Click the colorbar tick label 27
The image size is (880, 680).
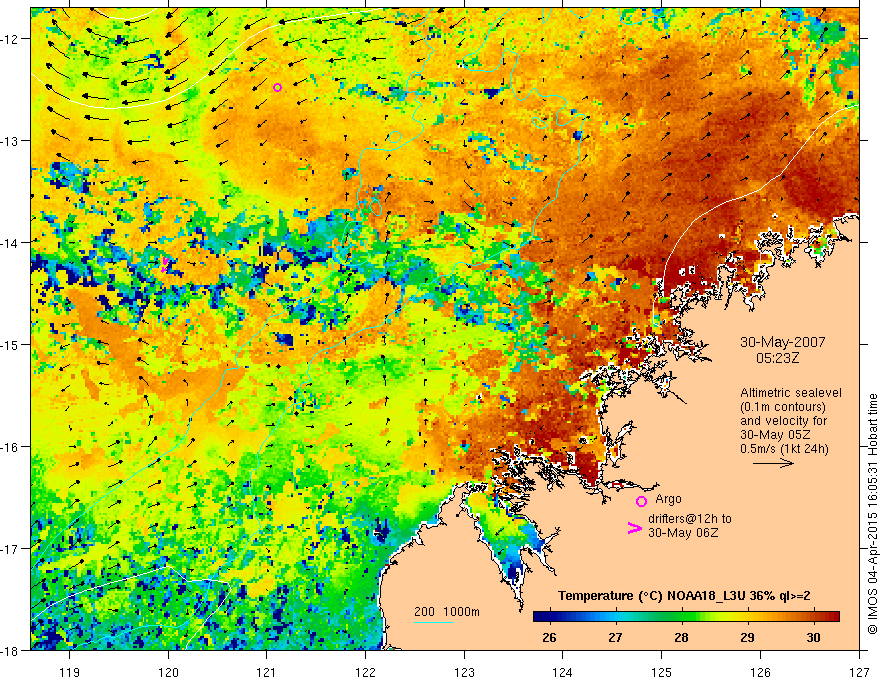click(616, 637)
